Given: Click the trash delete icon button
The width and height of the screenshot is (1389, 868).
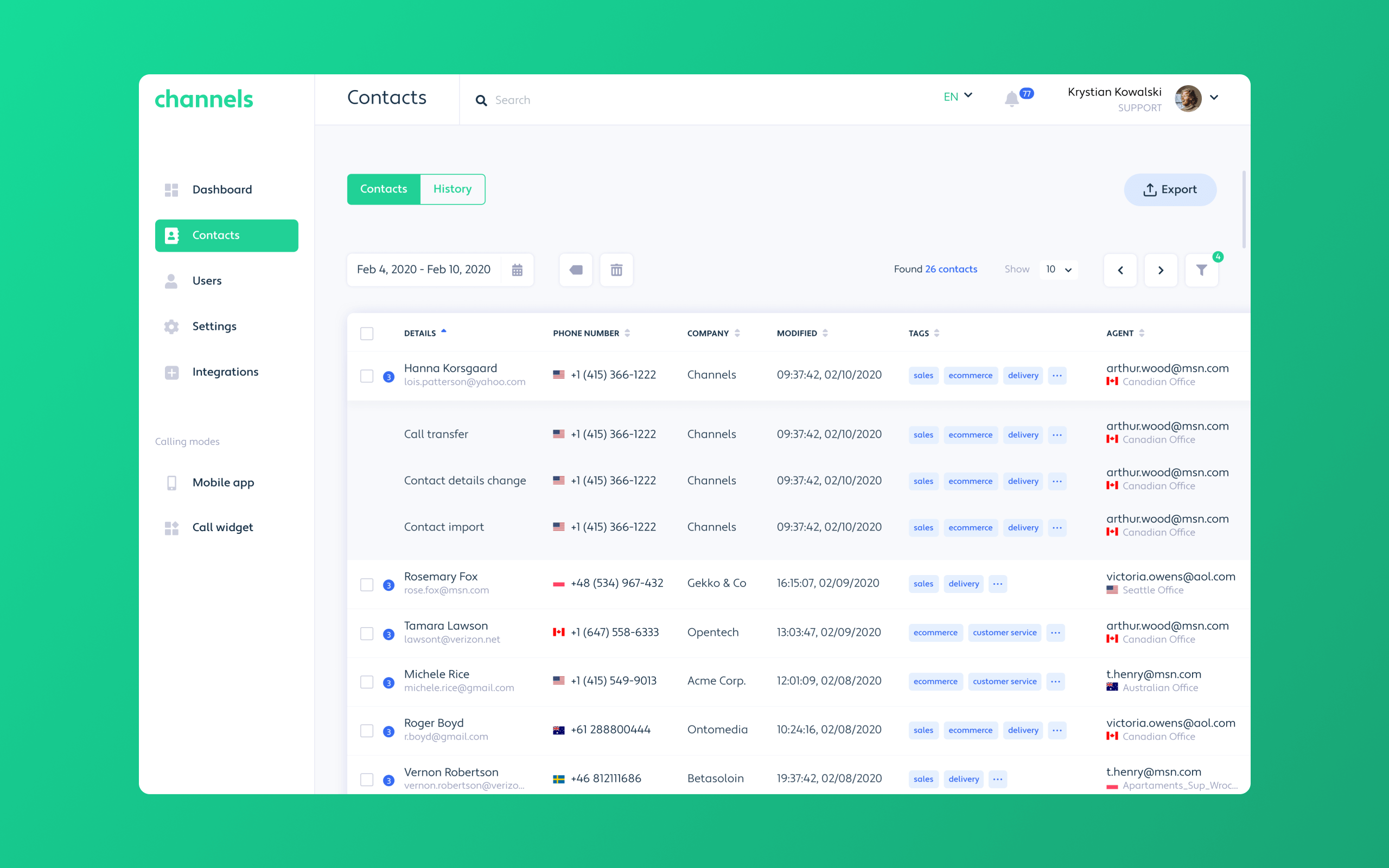Looking at the screenshot, I should point(616,270).
